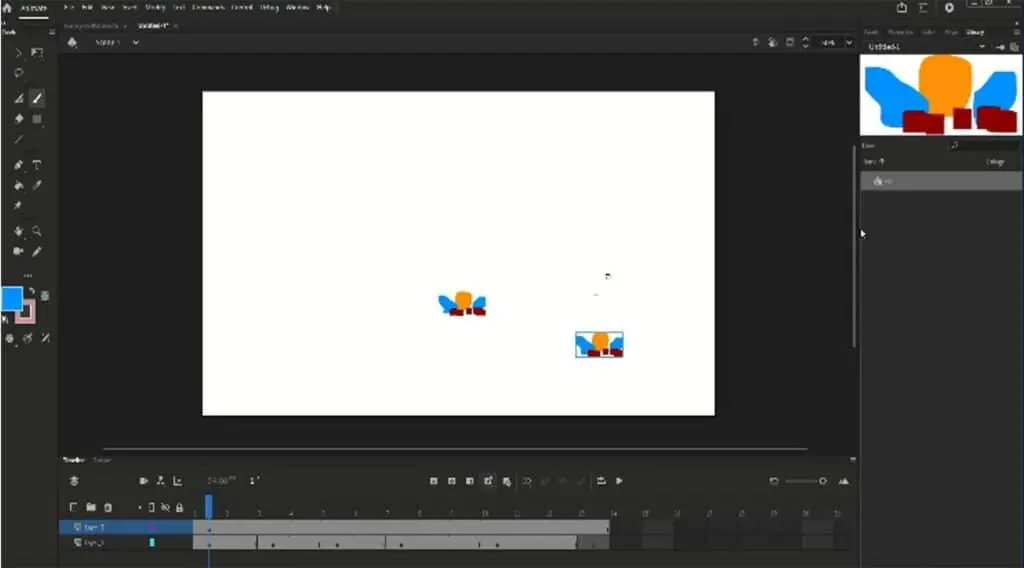Viewport: 1024px width, 568px height.
Task: Create a new layer folder
Action: 91,507
